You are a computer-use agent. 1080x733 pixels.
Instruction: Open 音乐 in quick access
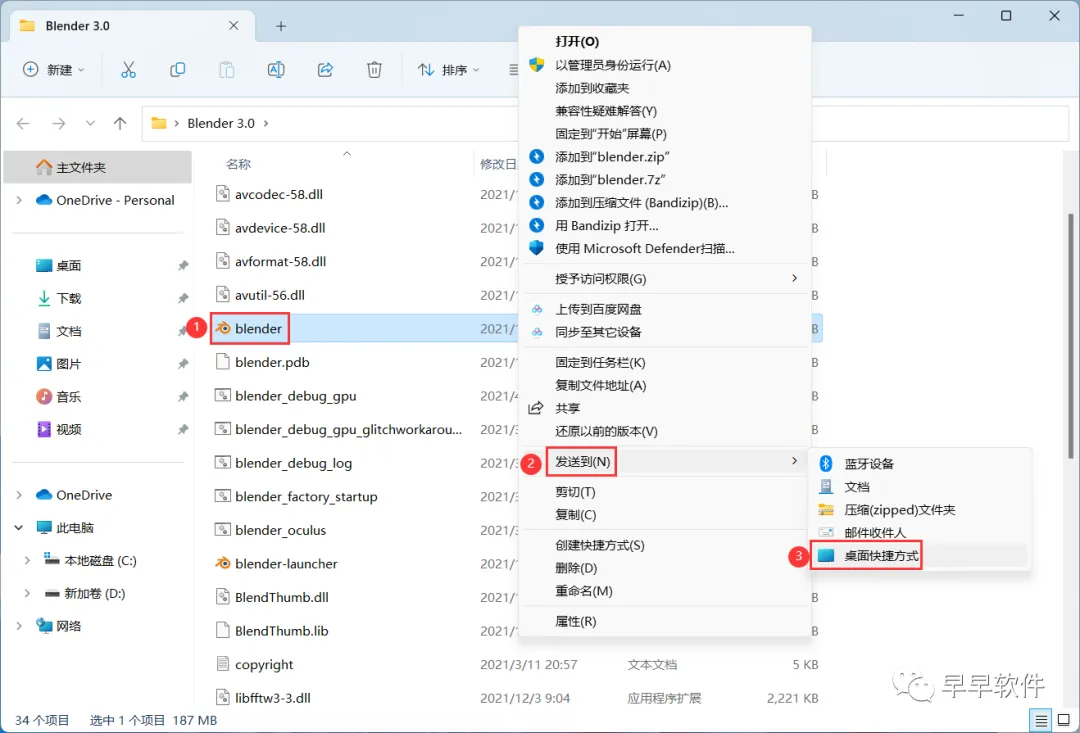(x=68, y=397)
